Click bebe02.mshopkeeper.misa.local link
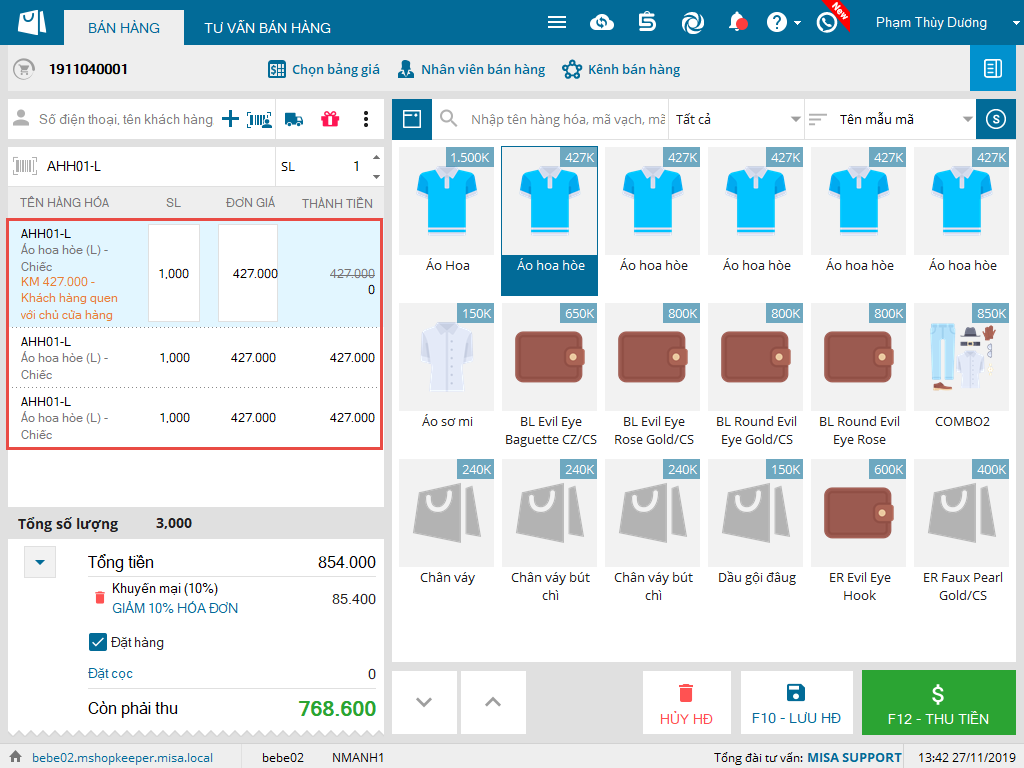The height and width of the screenshot is (768, 1024). pyautogui.click(x=122, y=758)
